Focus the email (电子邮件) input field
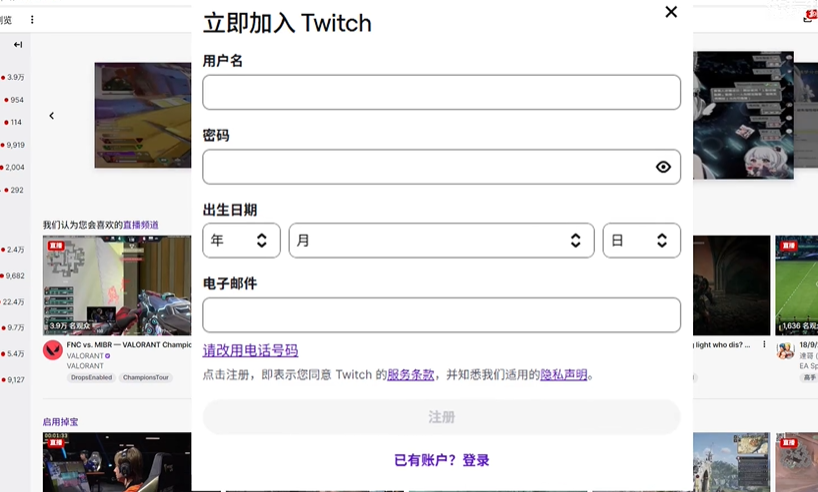The height and width of the screenshot is (492, 818). (441, 315)
